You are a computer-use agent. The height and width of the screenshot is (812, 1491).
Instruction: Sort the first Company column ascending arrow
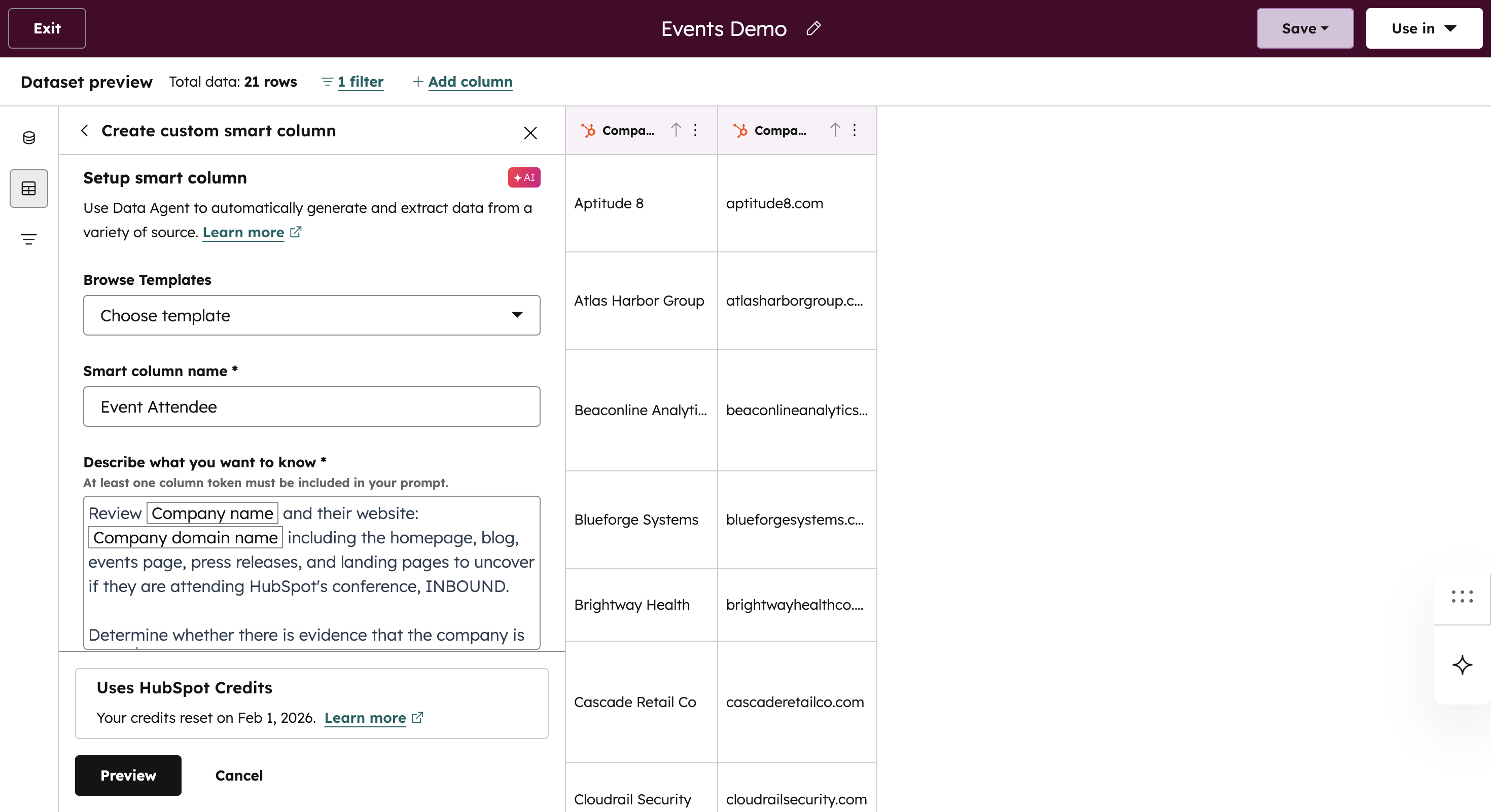click(676, 130)
